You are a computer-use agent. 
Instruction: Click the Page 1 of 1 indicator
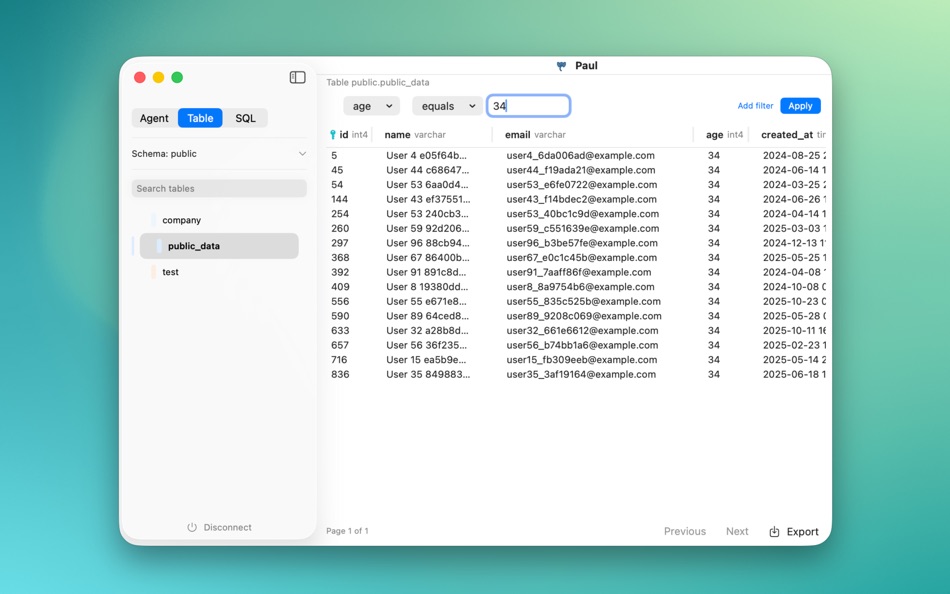point(347,531)
